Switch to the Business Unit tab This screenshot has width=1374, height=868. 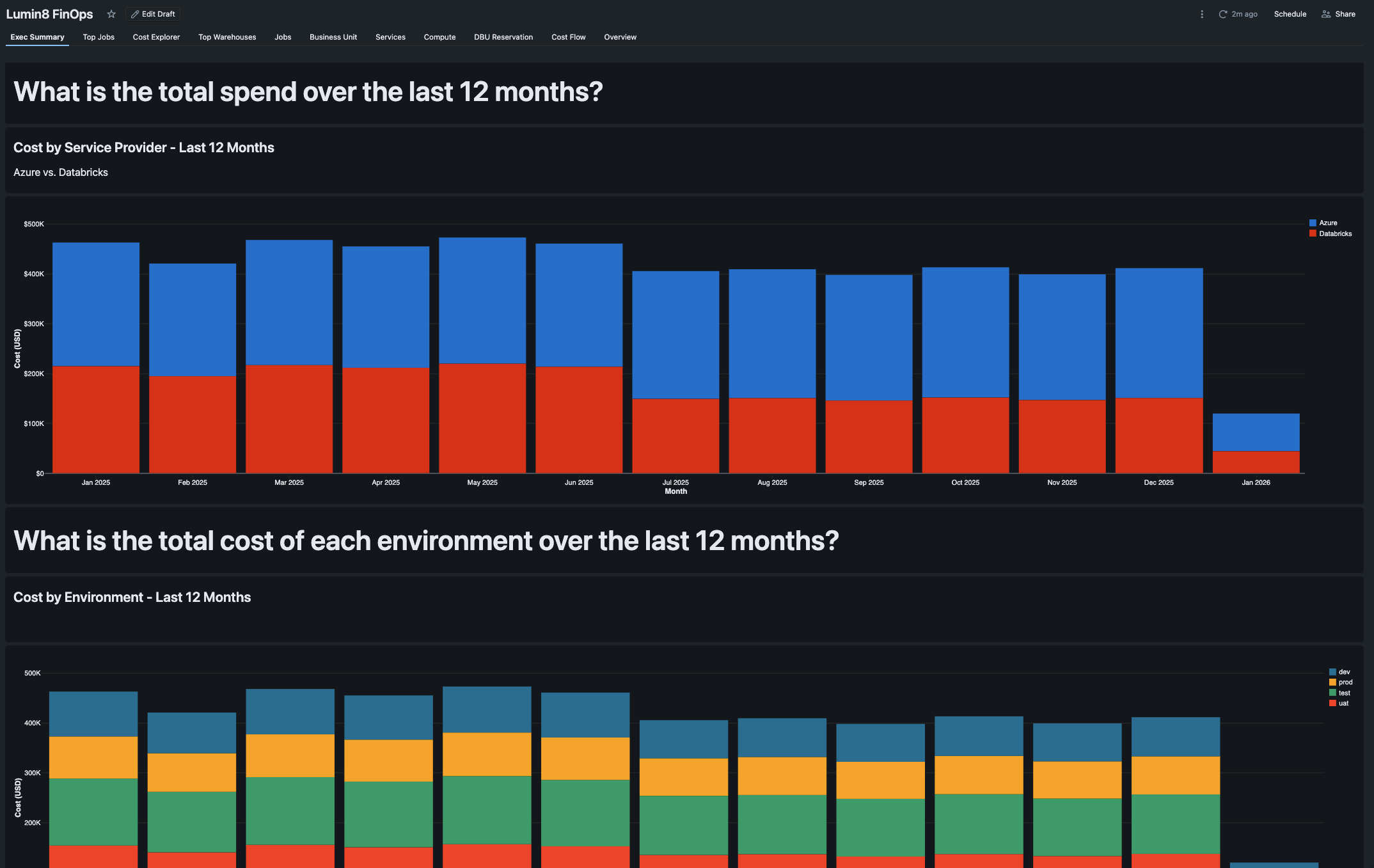[333, 37]
